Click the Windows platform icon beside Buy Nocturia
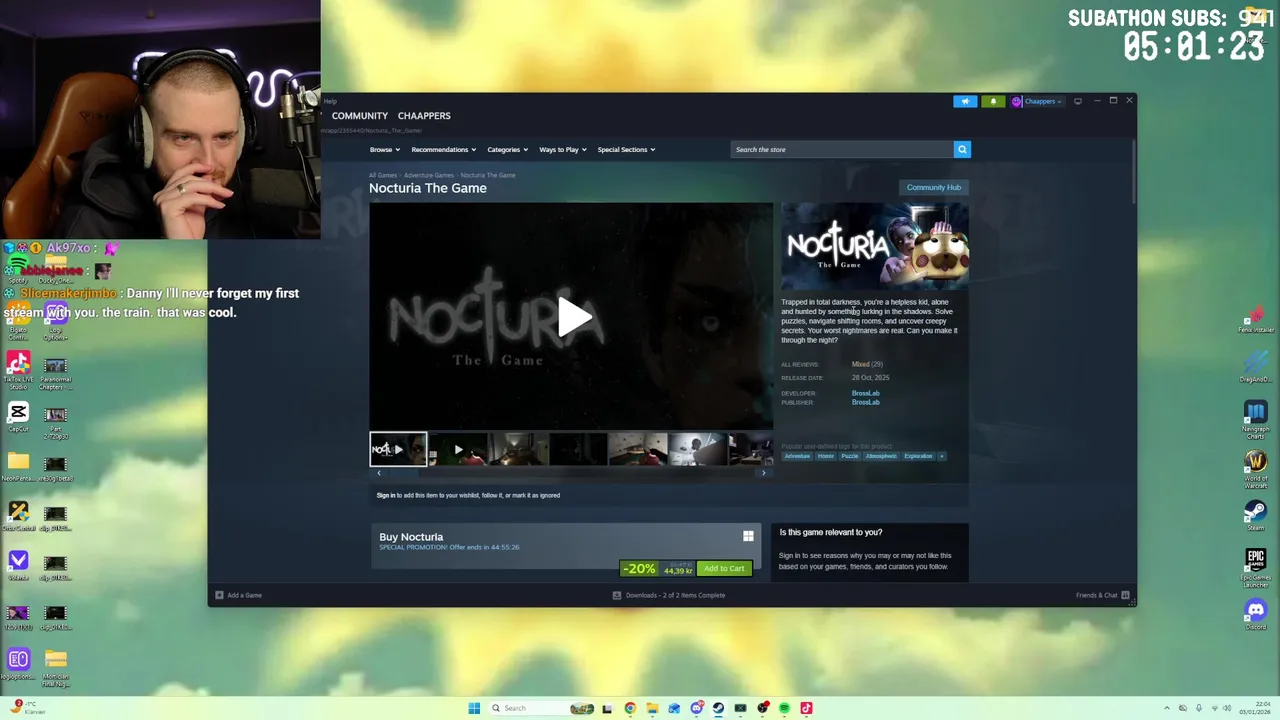 (x=748, y=537)
